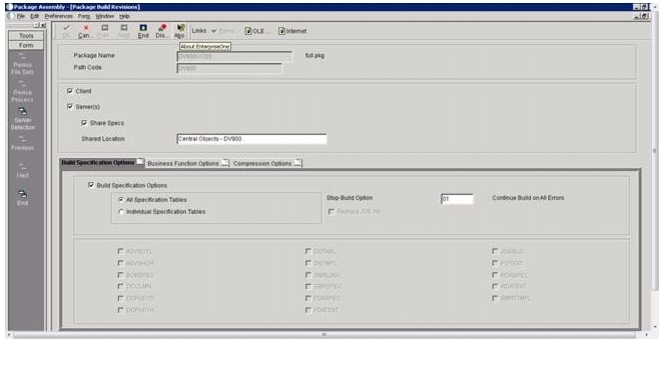Click the 'full pkg' description text

(314, 55)
